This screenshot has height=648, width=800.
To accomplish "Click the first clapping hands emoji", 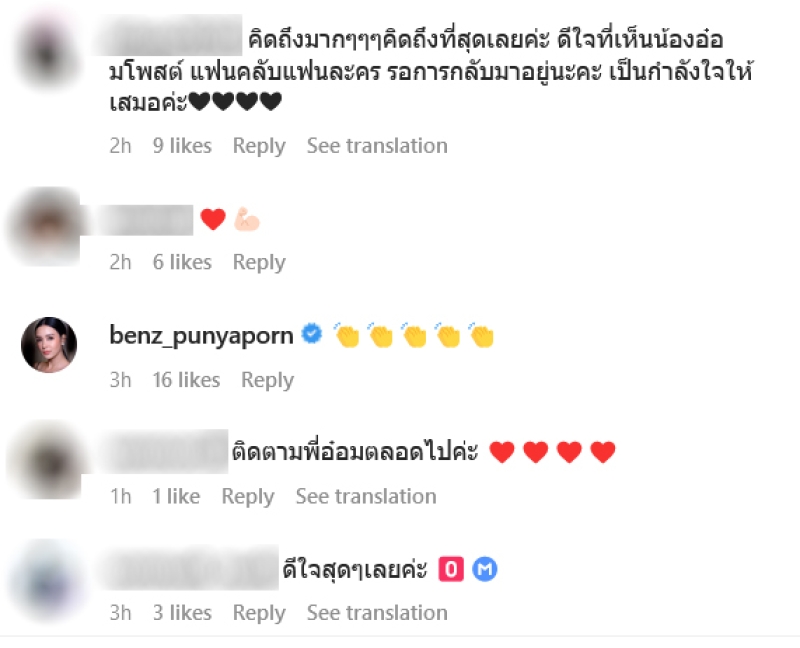I will (x=347, y=335).
